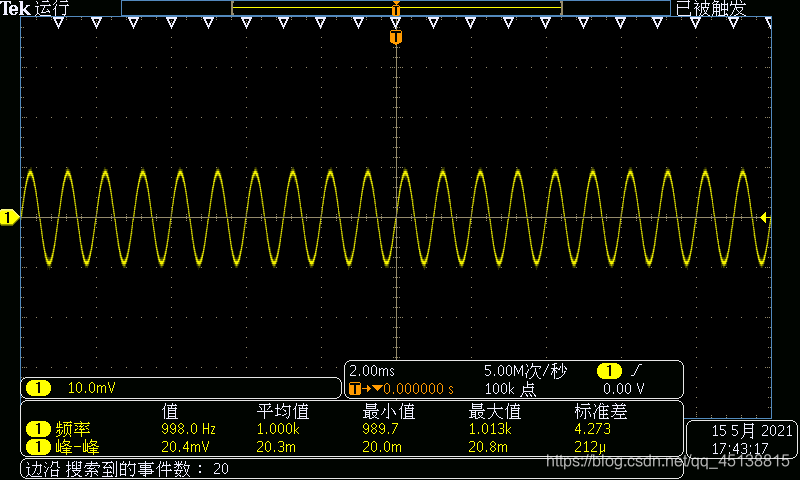Screen dimensions: 800x480
Task: Select the channel 1 ground level marker
Action: [x=9, y=217]
